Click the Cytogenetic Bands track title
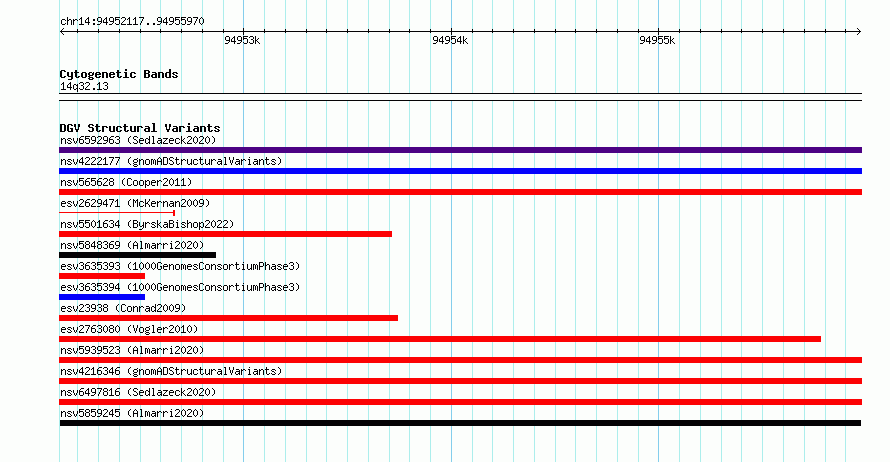This screenshot has width=890, height=462. 119,74
